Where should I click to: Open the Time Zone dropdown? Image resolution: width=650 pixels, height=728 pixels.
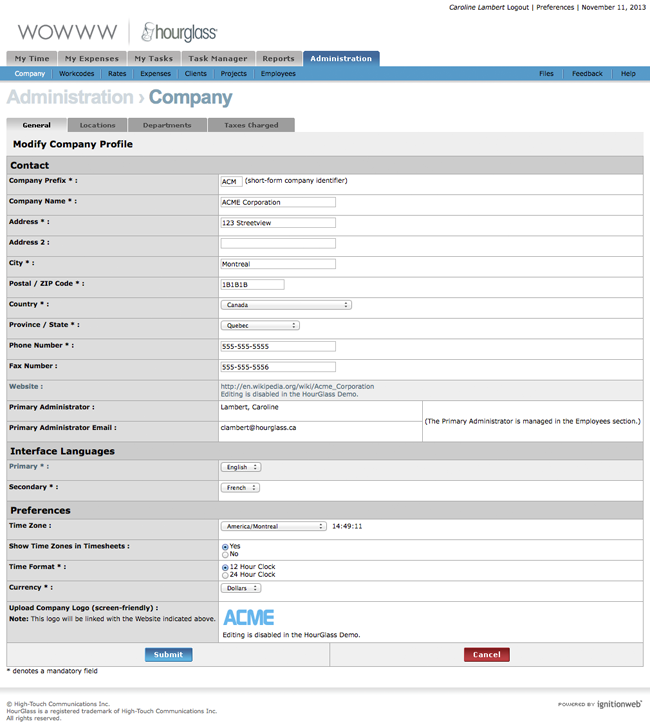click(x=273, y=526)
